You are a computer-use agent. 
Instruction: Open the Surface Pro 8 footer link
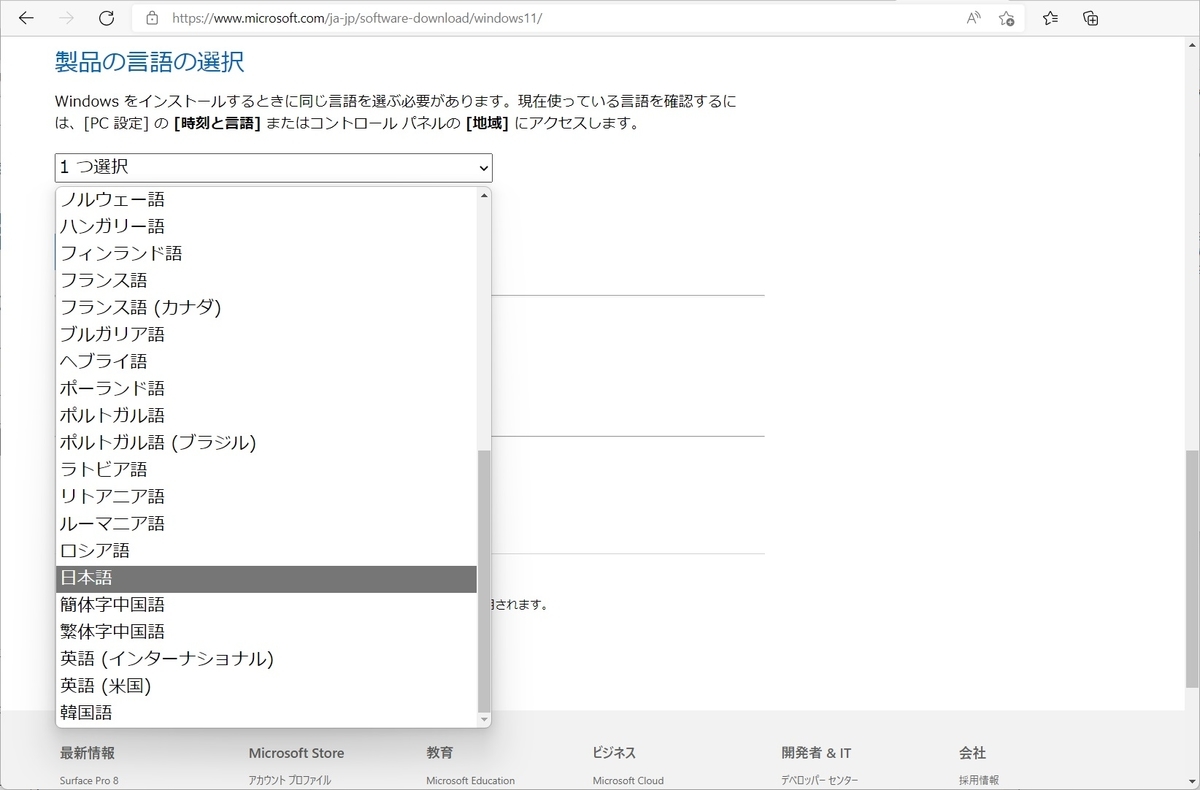(88, 780)
